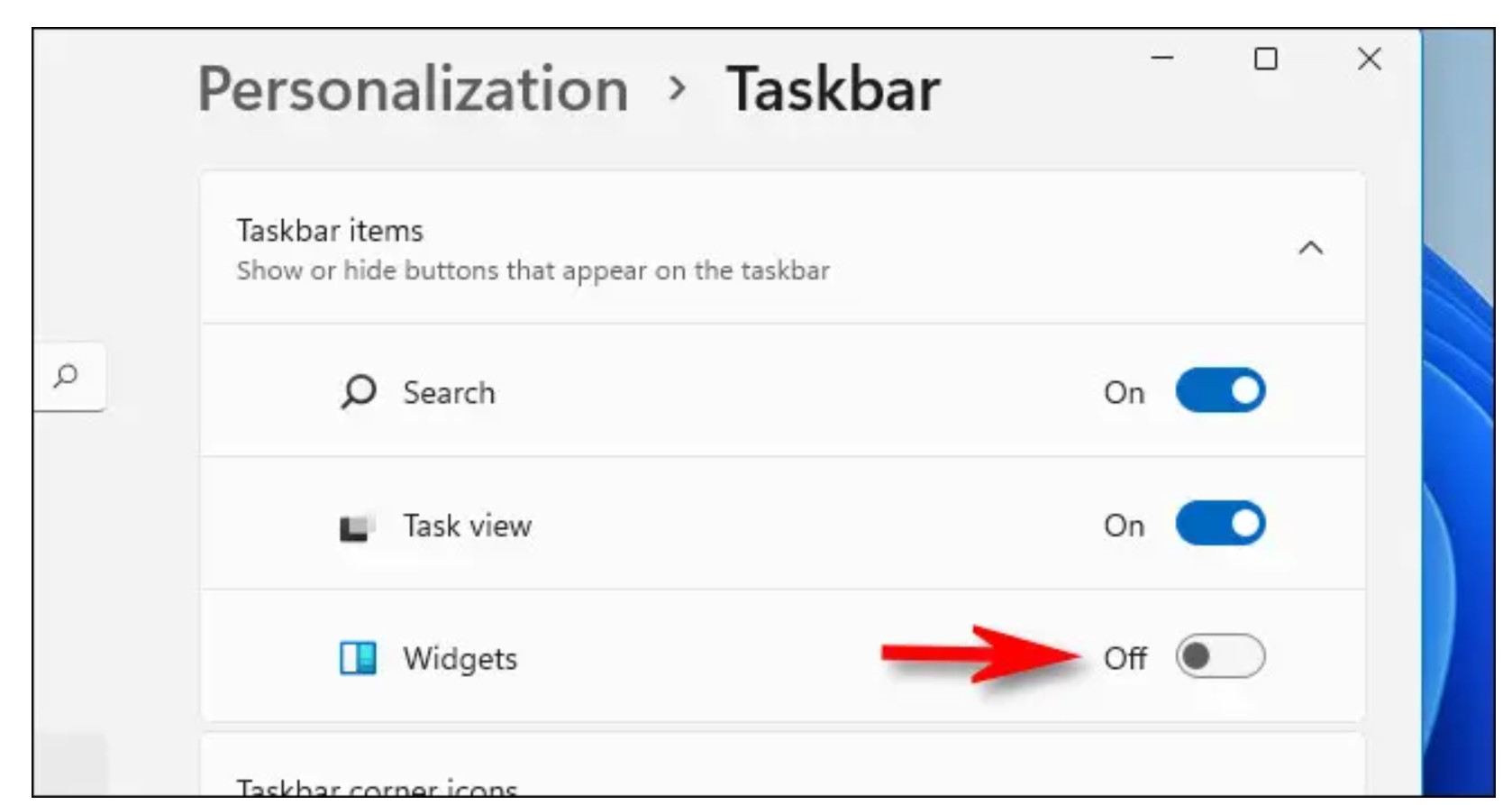Viewport: 1512px width, 805px height.
Task: Select the Task view row label
Action: (x=467, y=526)
